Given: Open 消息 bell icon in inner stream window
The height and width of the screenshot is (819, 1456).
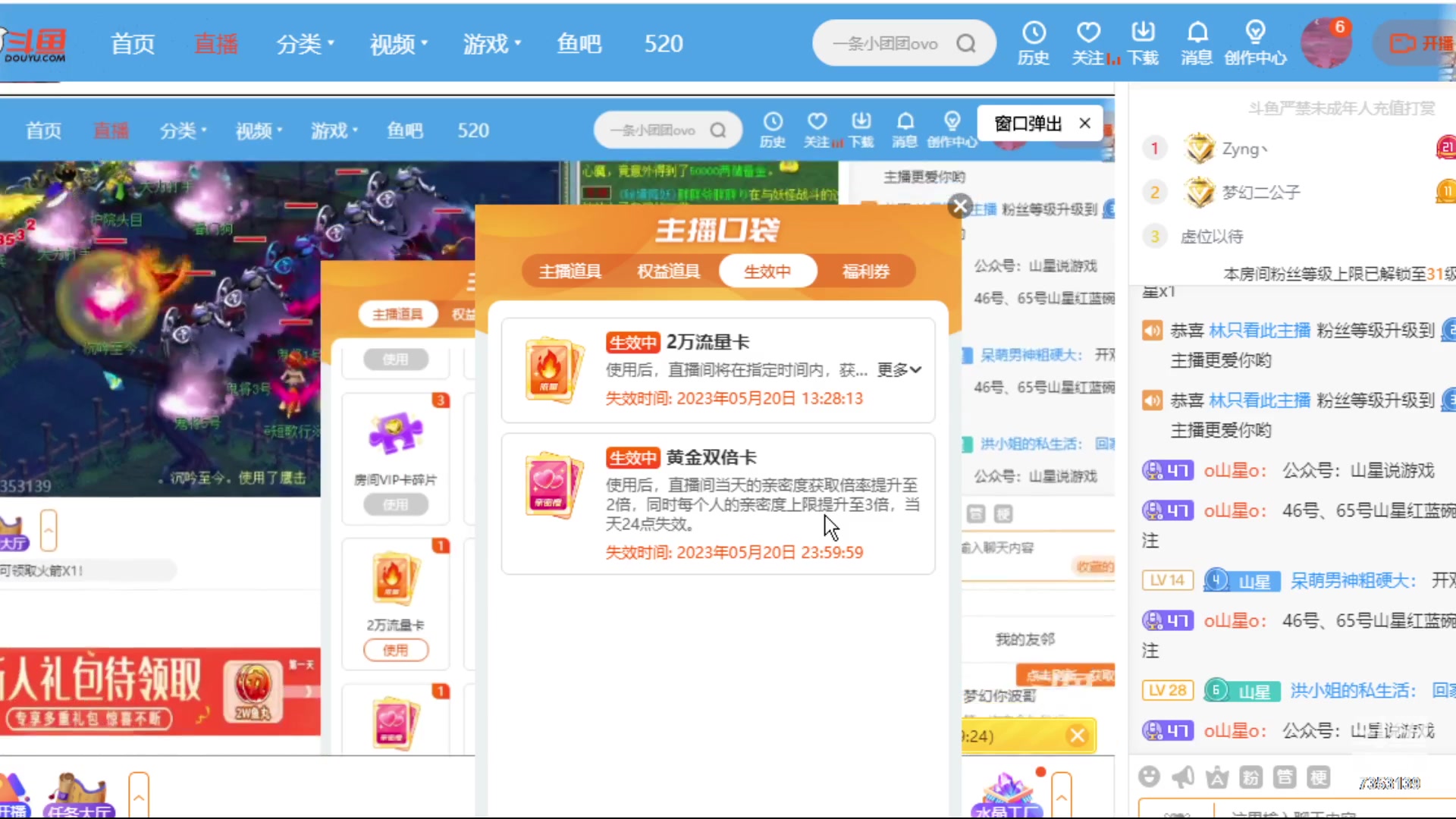Looking at the screenshot, I should click(905, 130).
